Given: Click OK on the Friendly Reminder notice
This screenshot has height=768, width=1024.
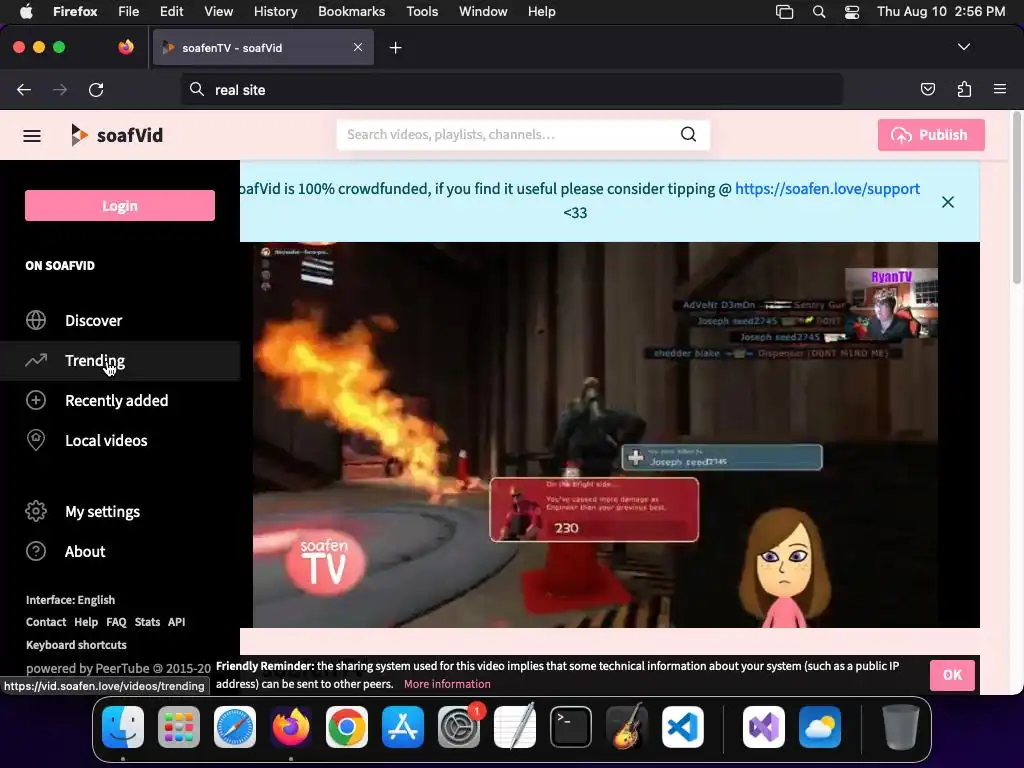Looking at the screenshot, I should click(x=952, y=675).
